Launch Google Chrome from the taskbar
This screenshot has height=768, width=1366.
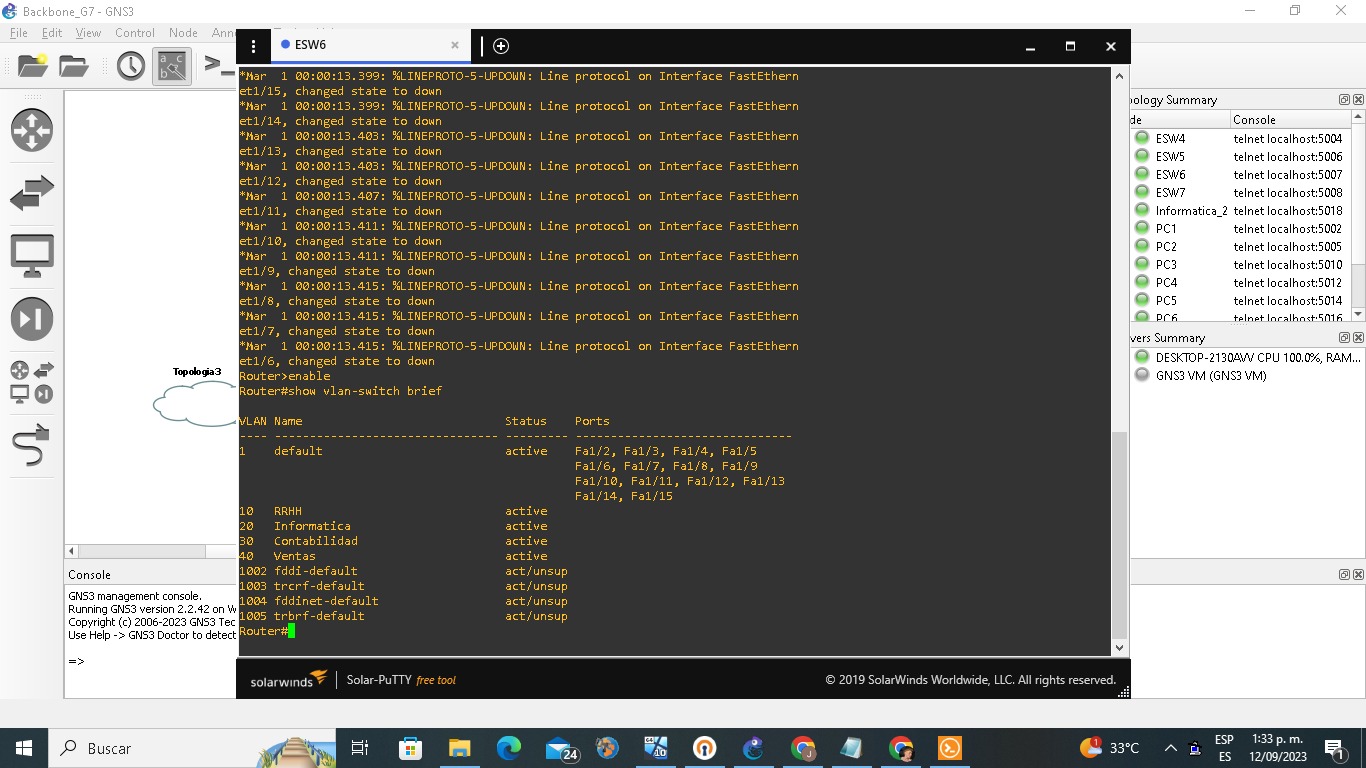(802, 748)
